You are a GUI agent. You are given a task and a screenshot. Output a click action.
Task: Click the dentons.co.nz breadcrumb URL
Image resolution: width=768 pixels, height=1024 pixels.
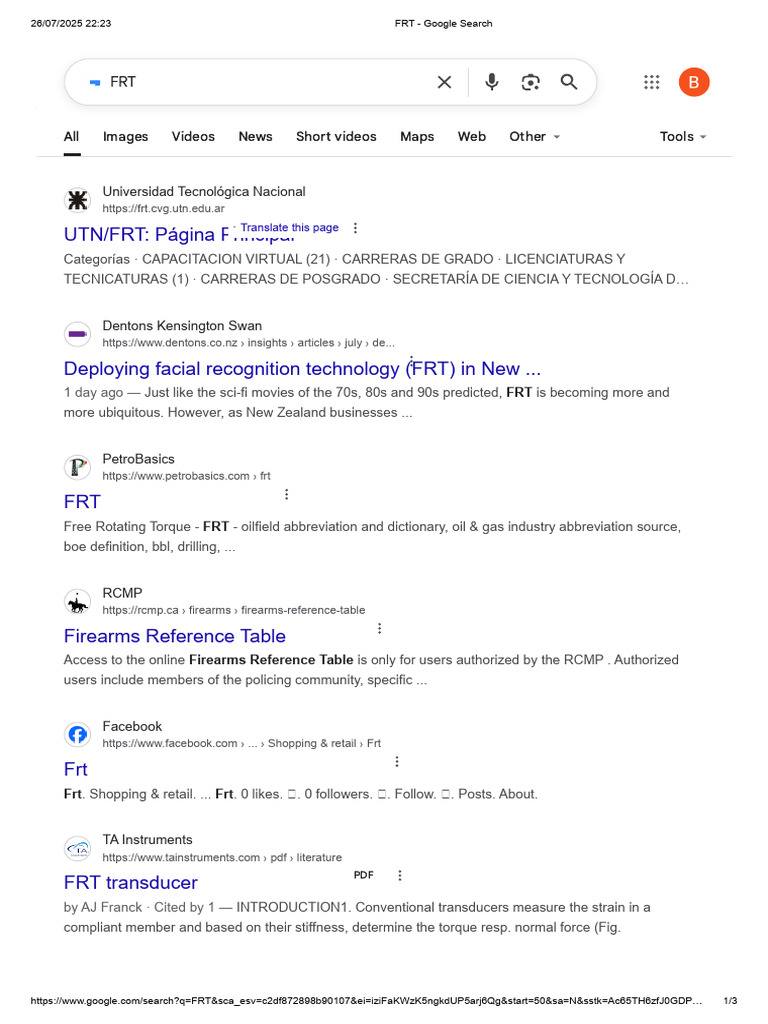click(x=248, y=343)
